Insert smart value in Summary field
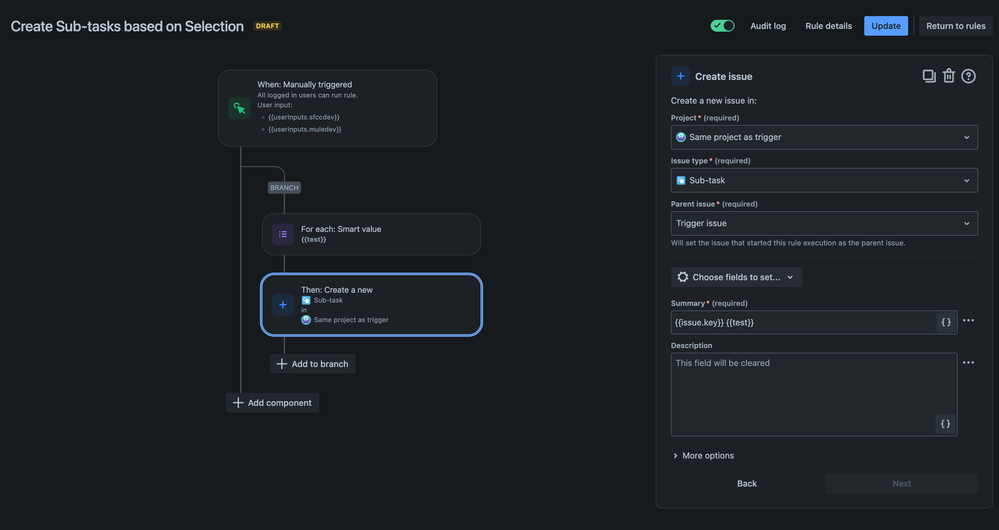Viewport: 999px width, 530px height. coord(945,322)
